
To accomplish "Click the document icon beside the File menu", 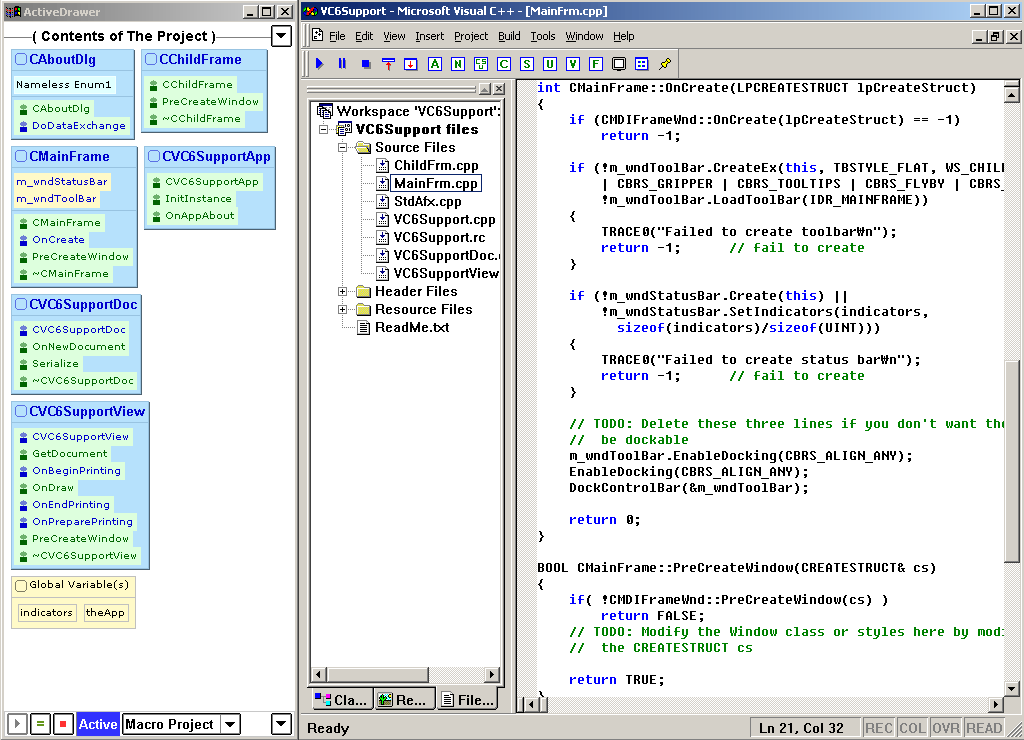I will [317, 35].
